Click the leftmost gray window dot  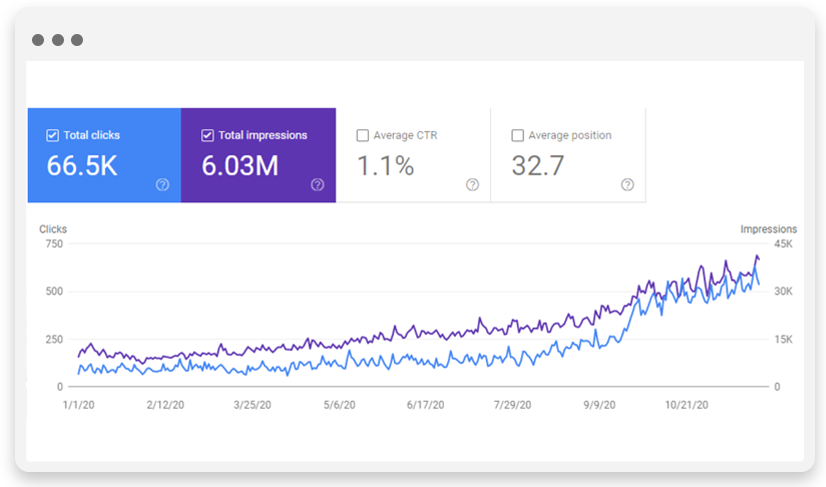[x=37, y=40]
